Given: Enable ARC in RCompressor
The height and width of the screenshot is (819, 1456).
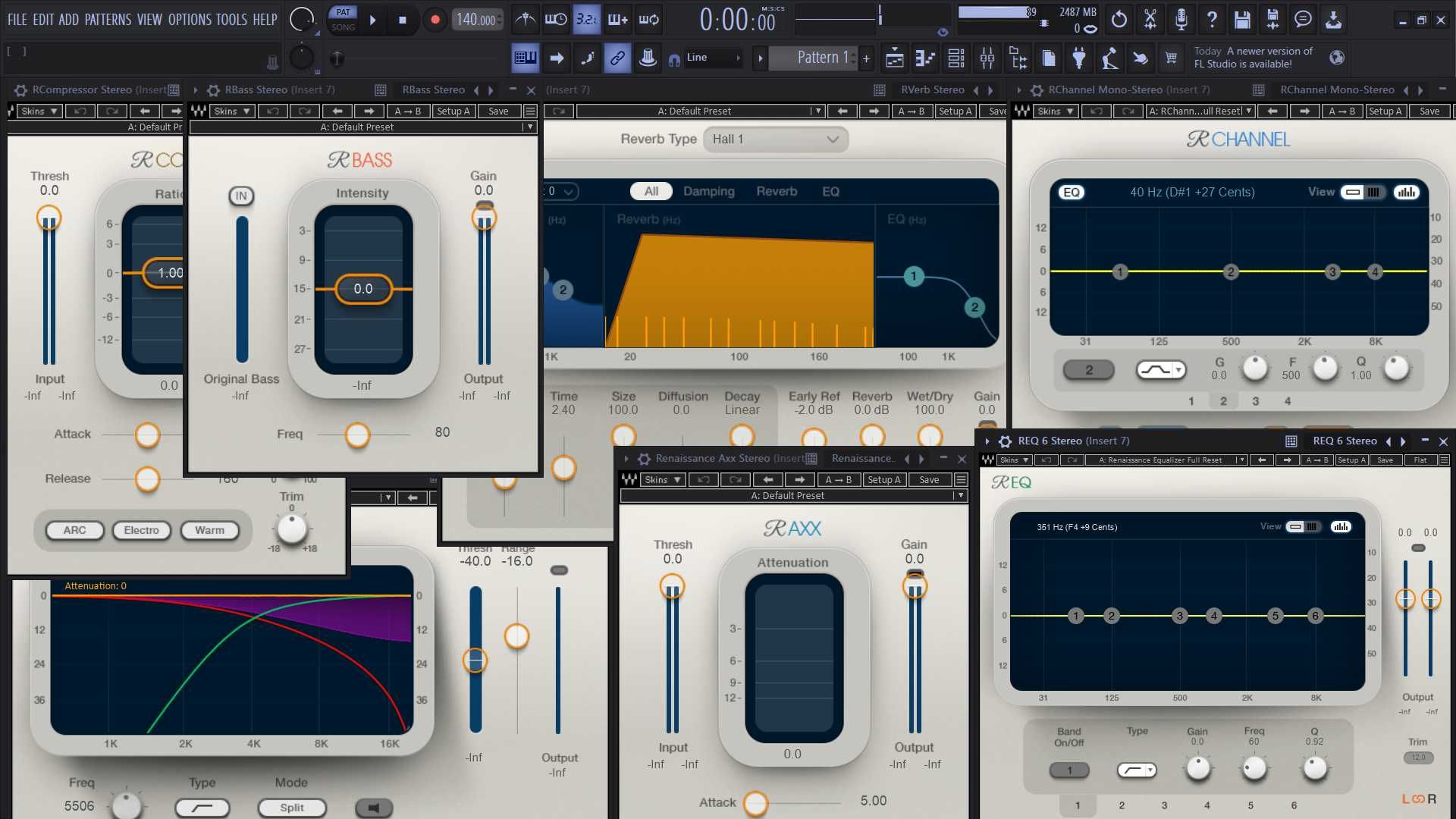Looking at the screenshot, I should point(74,530).
